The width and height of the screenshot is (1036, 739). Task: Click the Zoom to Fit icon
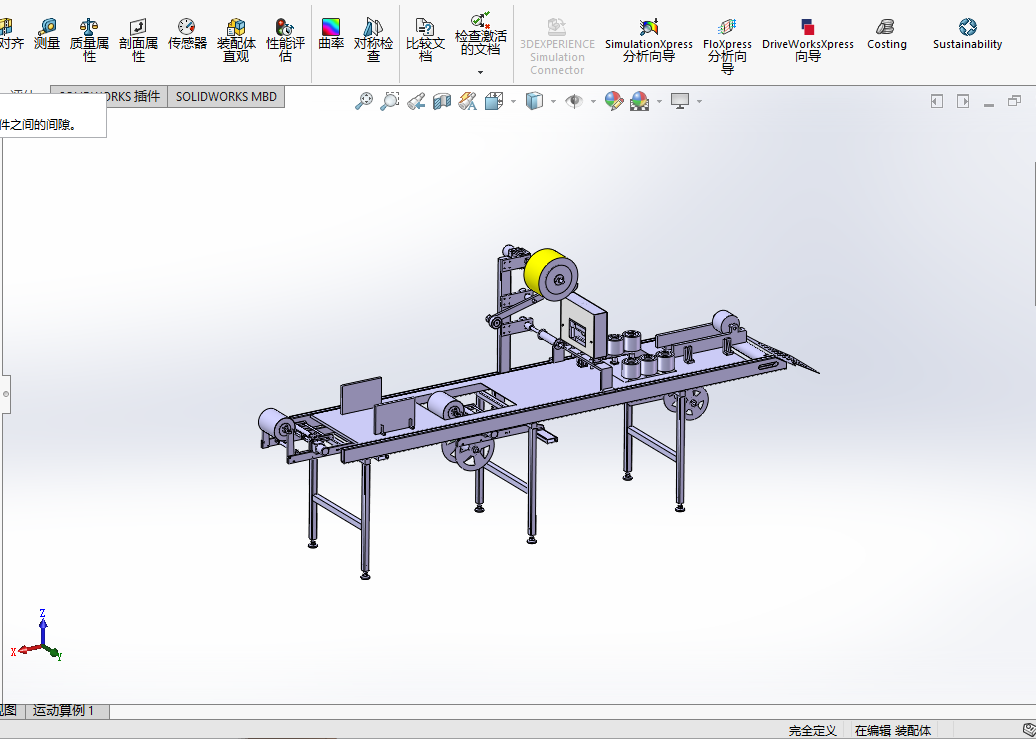pyautogui.click(x=363, y=101)
